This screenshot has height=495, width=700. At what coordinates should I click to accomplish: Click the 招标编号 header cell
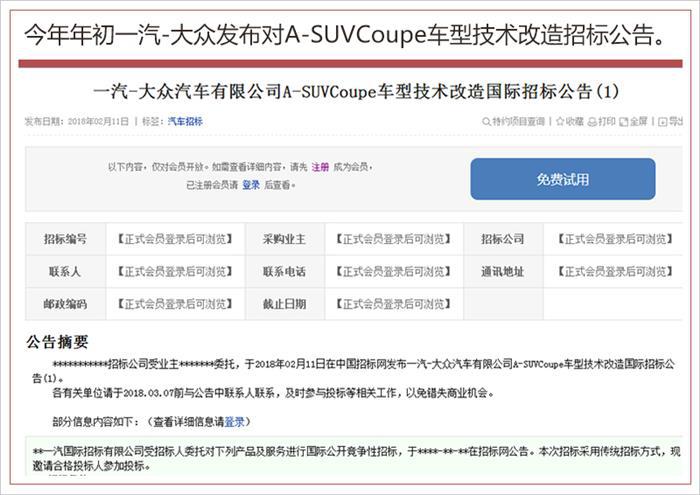[65, 239]
